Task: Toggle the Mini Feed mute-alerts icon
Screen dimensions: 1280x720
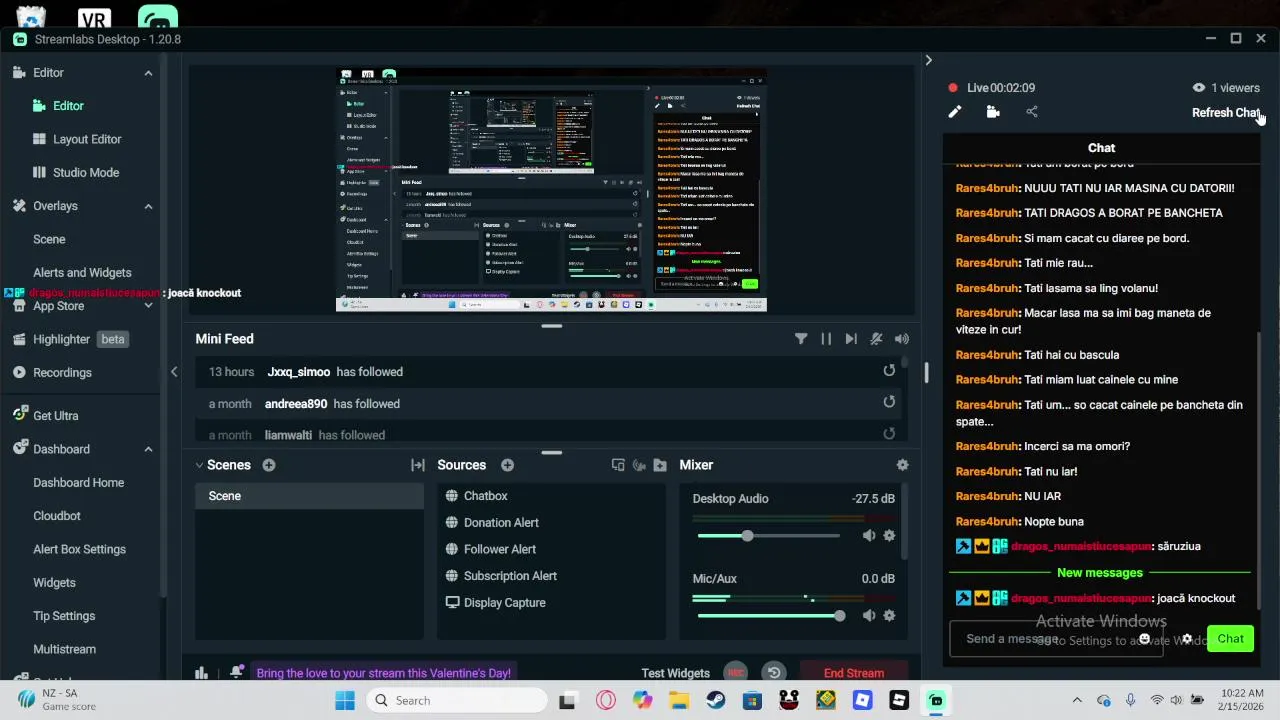Action: point(876,339)
